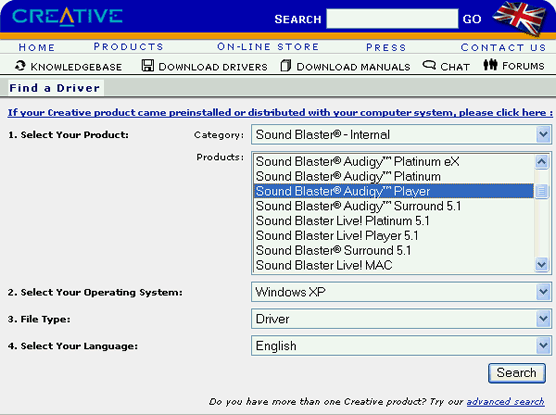The height and width of the screenshot is (415, 556).
Task: Click the Chat speech bubble icon
Action: pos(429,65)
